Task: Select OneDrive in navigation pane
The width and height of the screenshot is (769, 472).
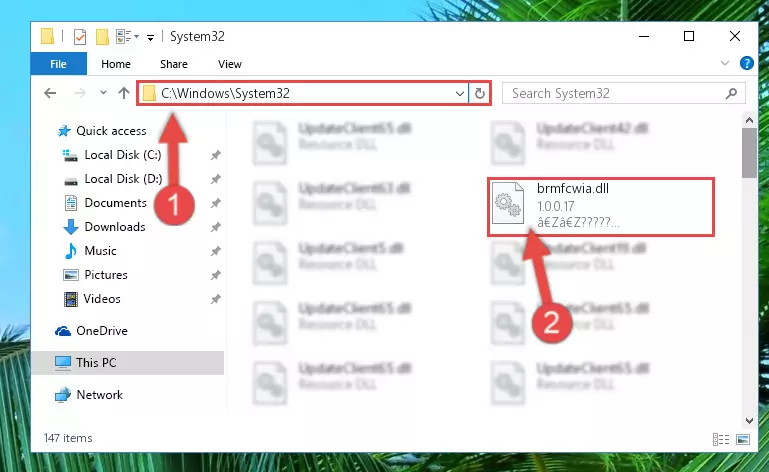Action: coord(102,331)
